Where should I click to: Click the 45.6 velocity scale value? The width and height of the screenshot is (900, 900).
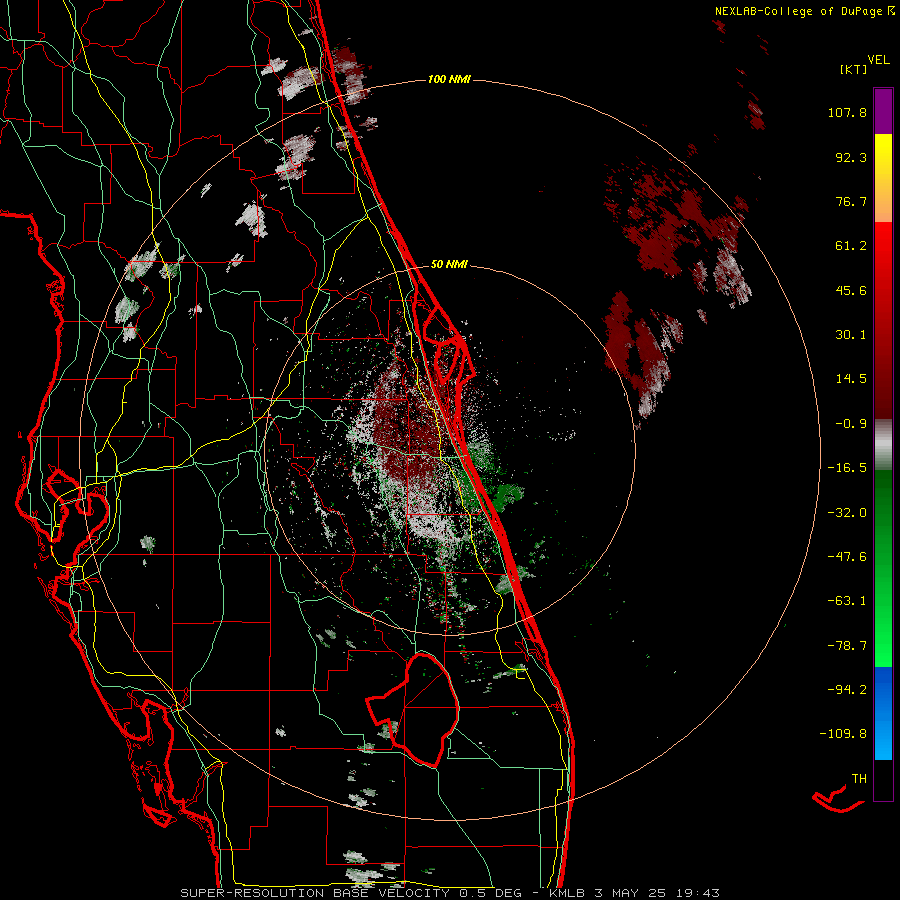click(851, 290)
